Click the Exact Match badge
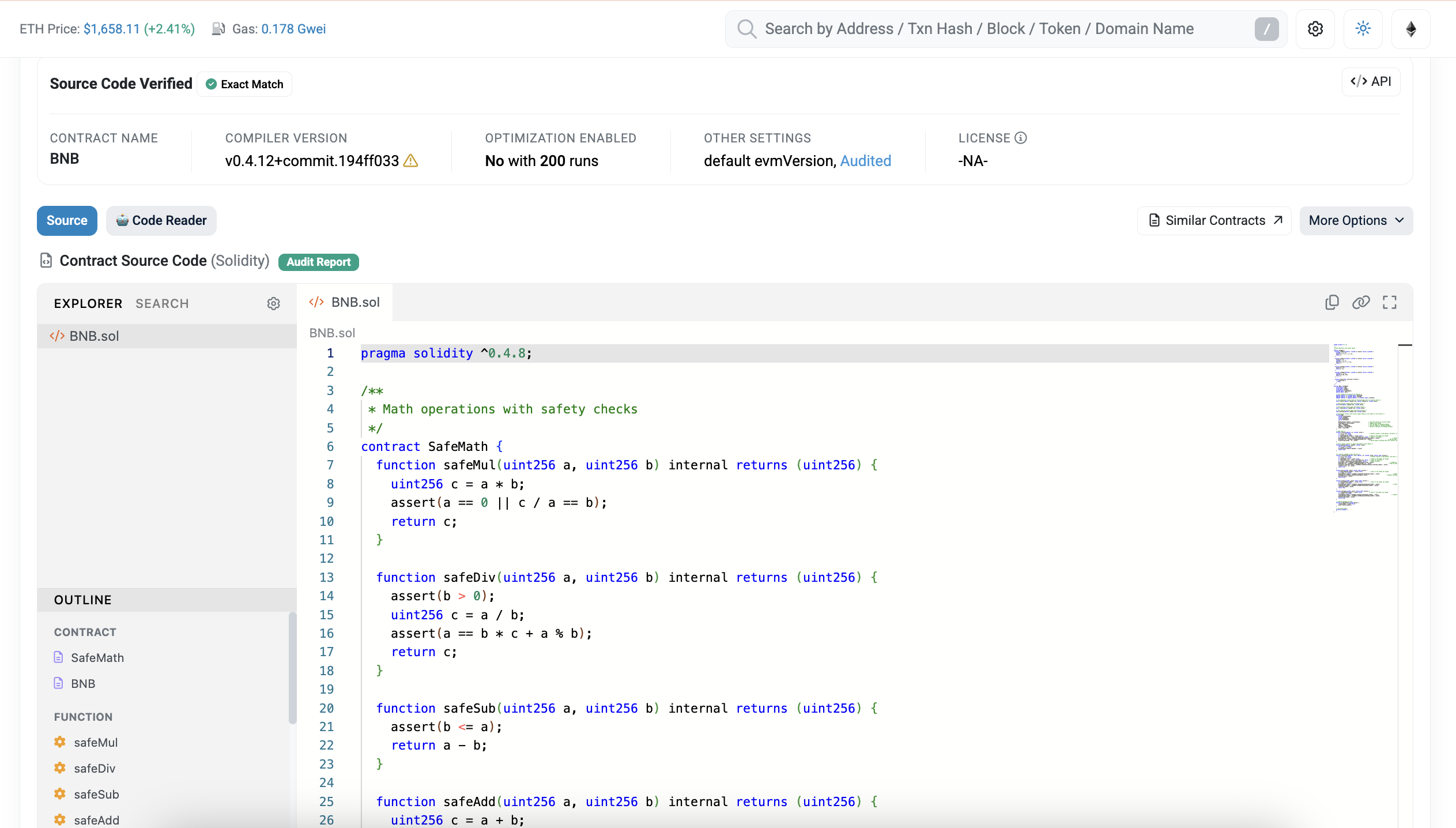This screenshot has width=1456, height=828. tap(244, 84)
